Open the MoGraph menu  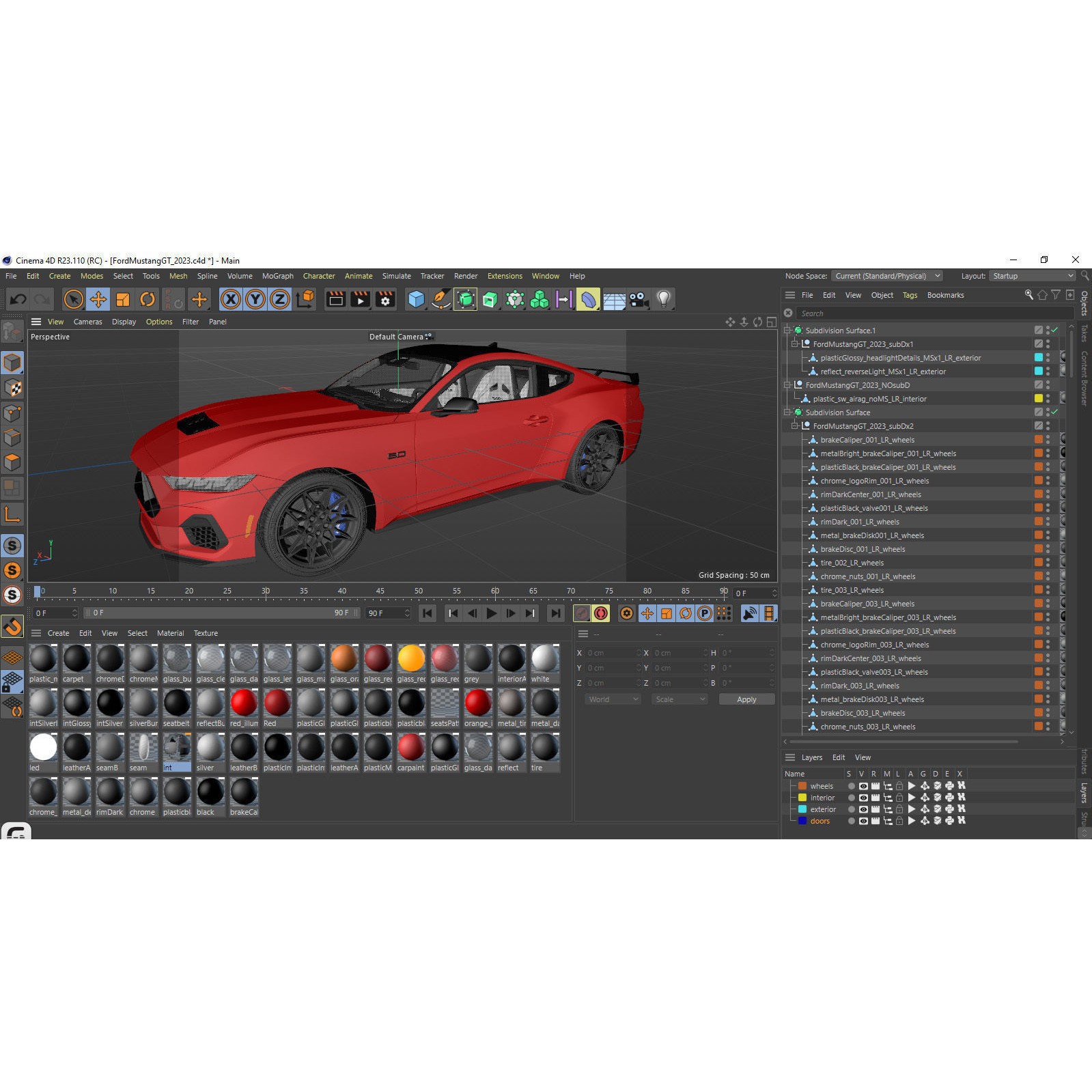[277, 276]
